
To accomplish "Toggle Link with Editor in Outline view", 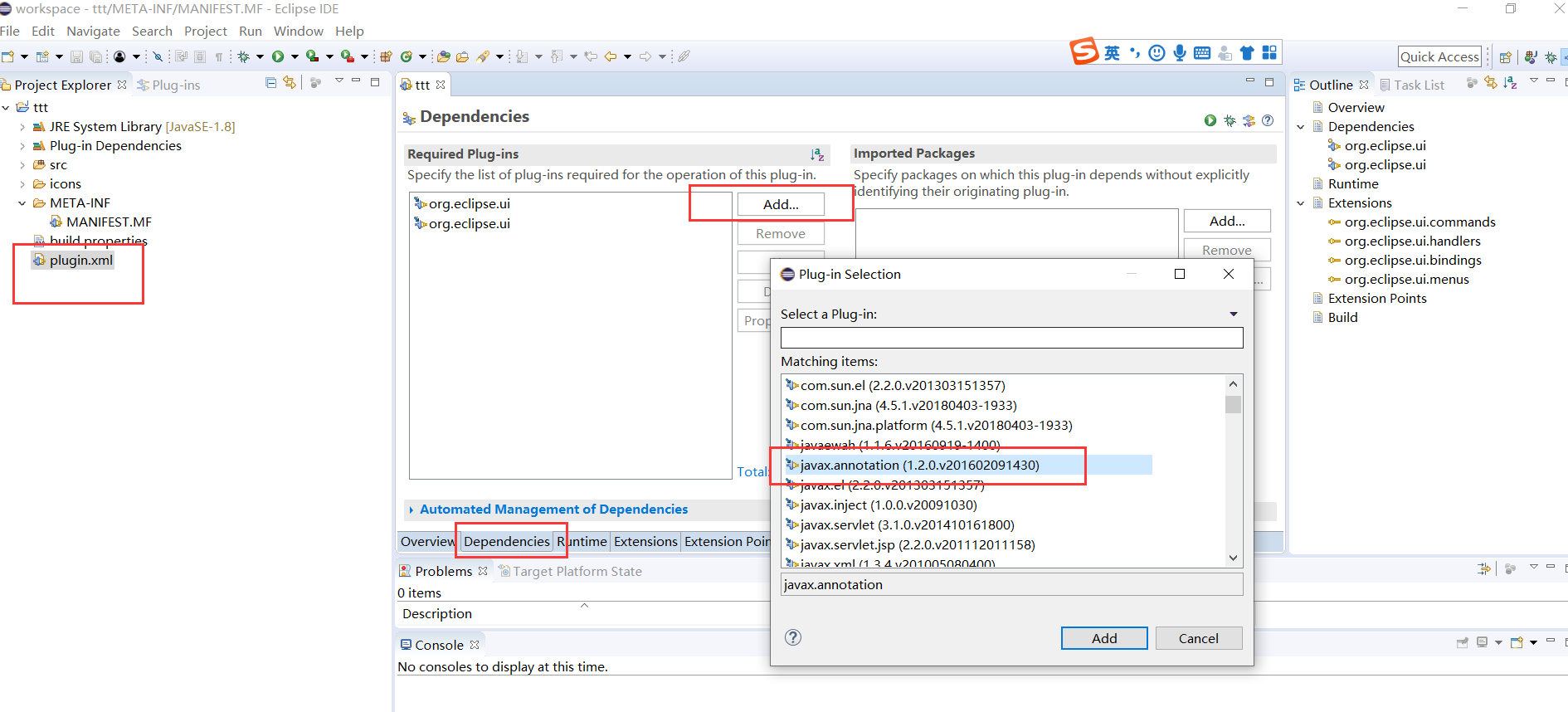I will [x=1491, y=82].
